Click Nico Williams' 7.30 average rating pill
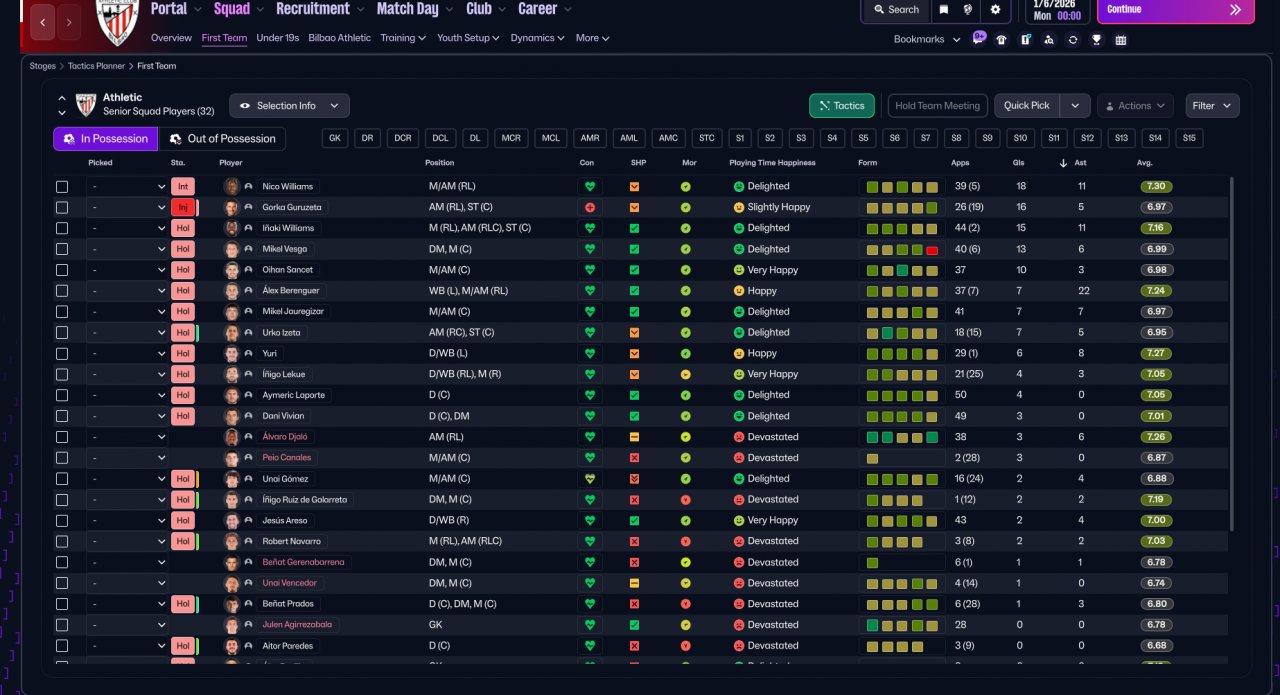 coord(1156,187)
